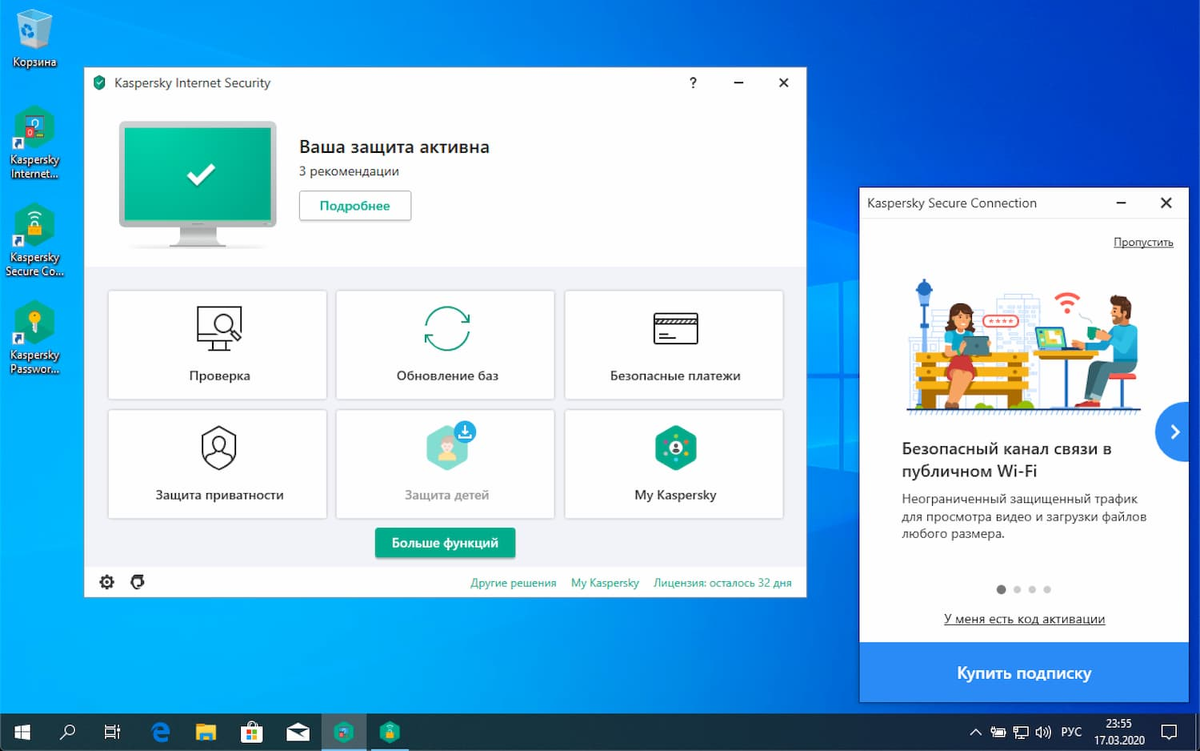Image resolution: width=1200 pixels, height=751 pixels.
Task: Open the My Kaspersky hexagon tile
Action: [674, 464]
